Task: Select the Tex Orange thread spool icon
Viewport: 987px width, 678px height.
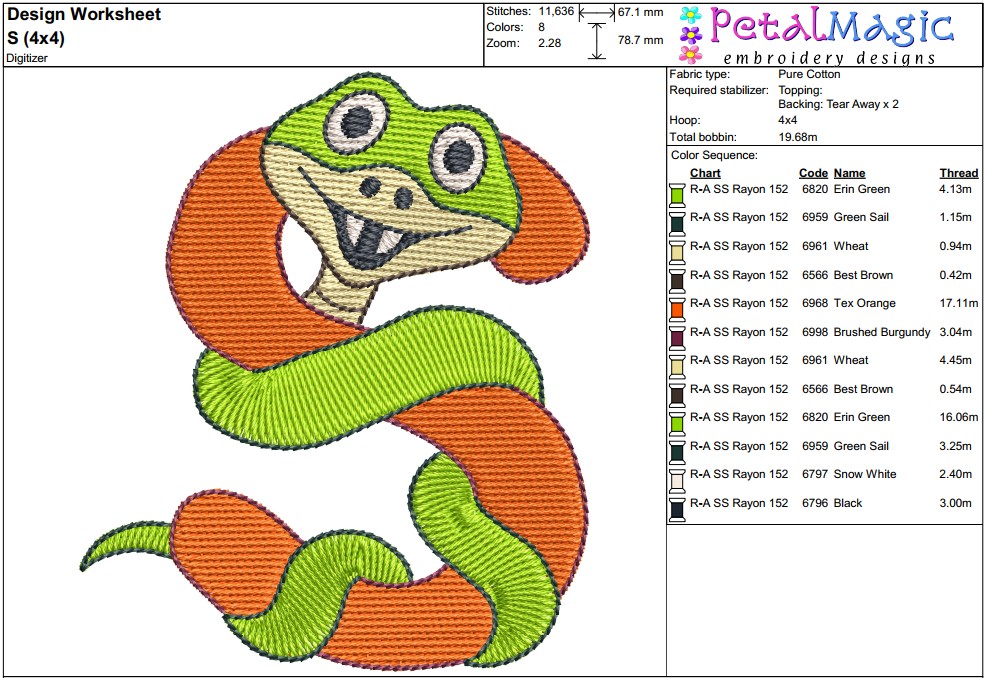Action: point(677,308)
